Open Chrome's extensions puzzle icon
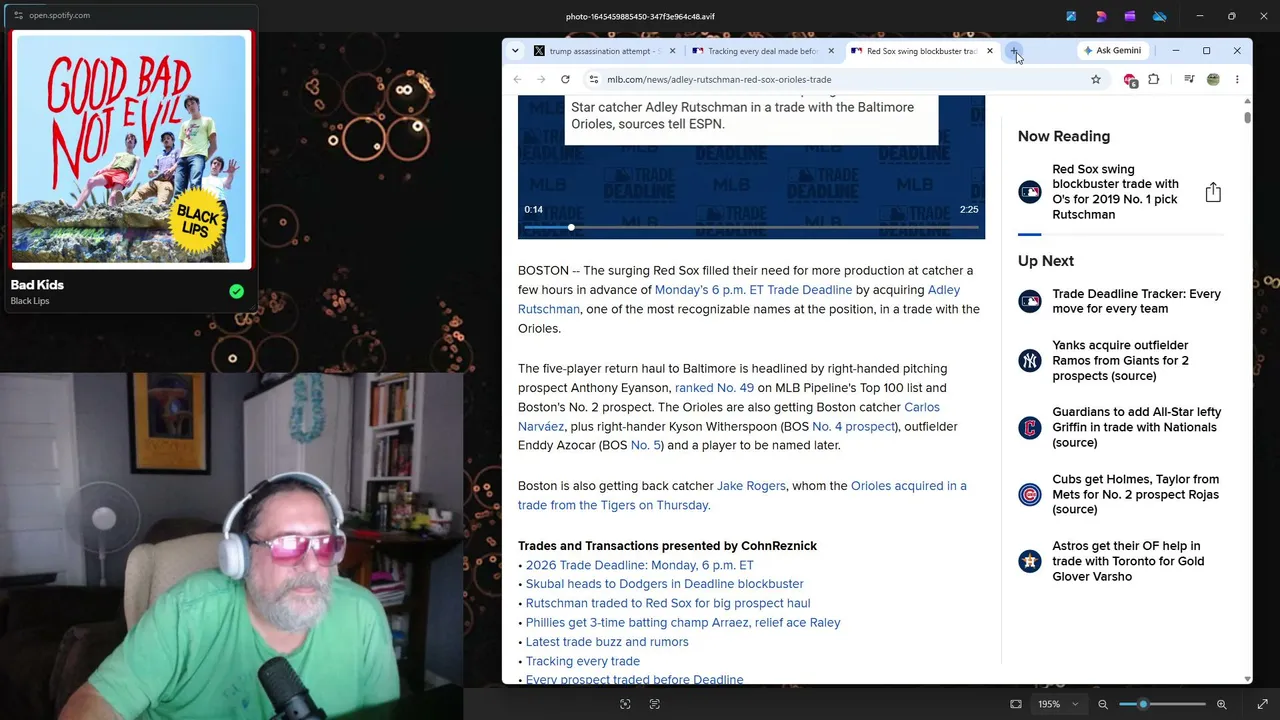This screenshot has height=720, width=1280. pyautogui.click(x=1154, y=80)
